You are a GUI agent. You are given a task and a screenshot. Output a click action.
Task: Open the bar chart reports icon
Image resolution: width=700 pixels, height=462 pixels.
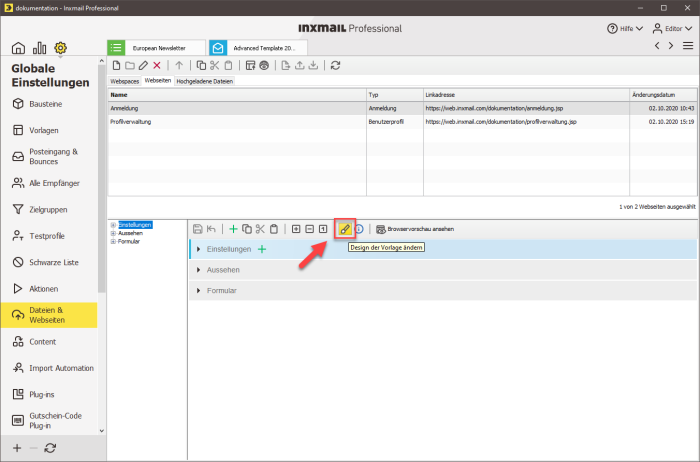[x=39, y=48]
